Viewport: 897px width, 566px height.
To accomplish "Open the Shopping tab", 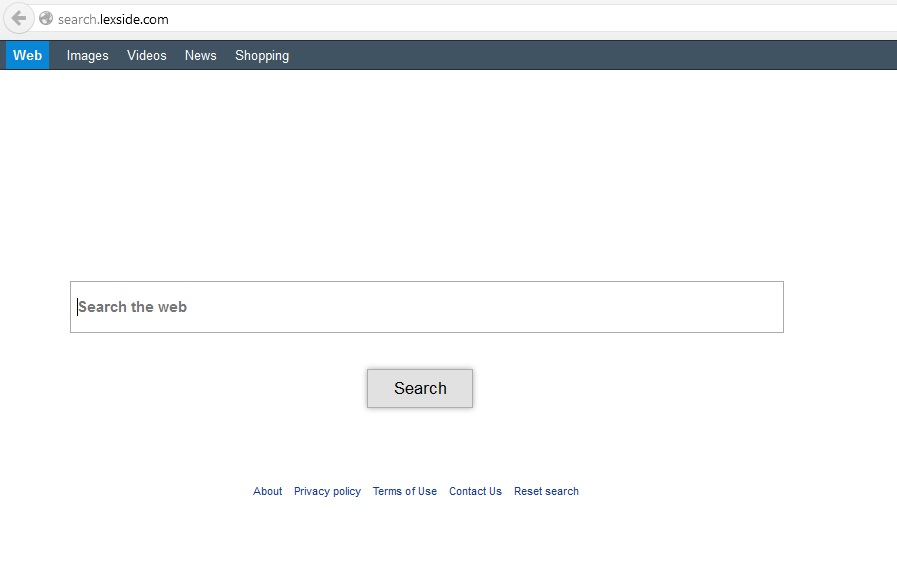I will coord(262,56).
